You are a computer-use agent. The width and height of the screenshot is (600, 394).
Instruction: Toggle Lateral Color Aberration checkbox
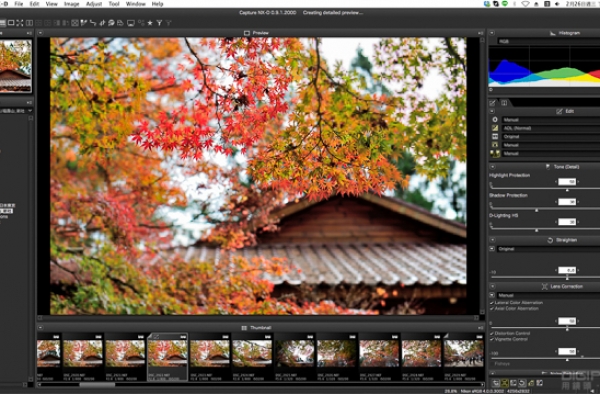click(492, 303)
